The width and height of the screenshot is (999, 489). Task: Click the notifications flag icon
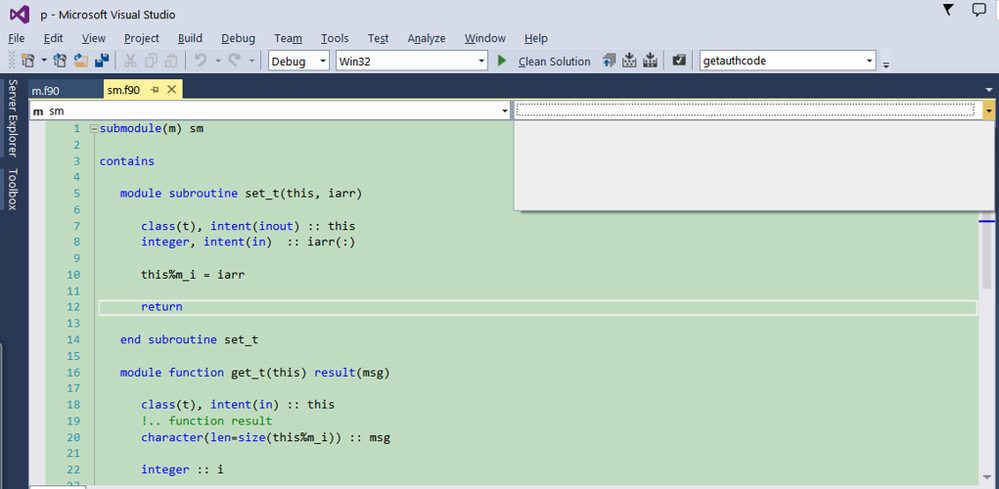coord(949,9)
